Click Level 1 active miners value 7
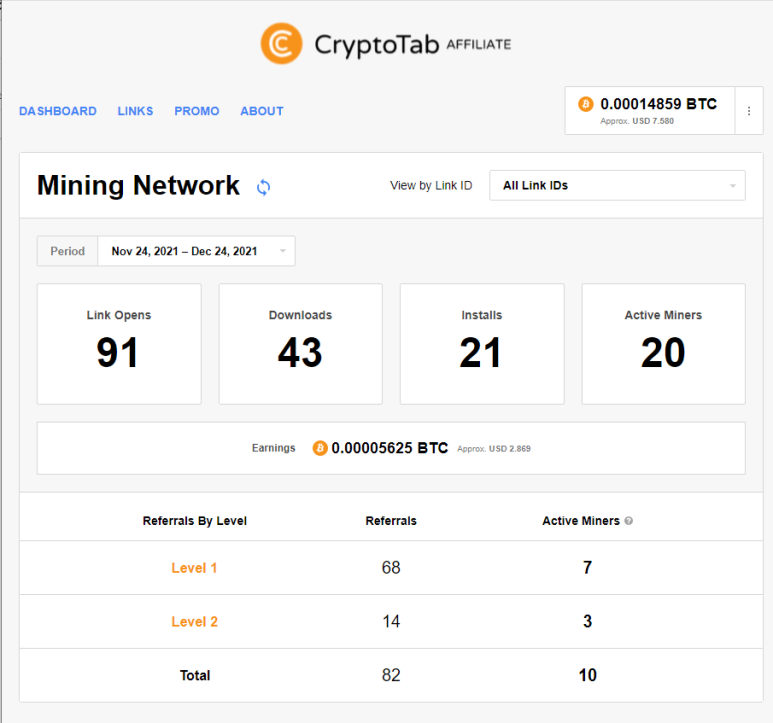Image resolution: width=773 pixels, height=723 pixels. coord(587,568)
